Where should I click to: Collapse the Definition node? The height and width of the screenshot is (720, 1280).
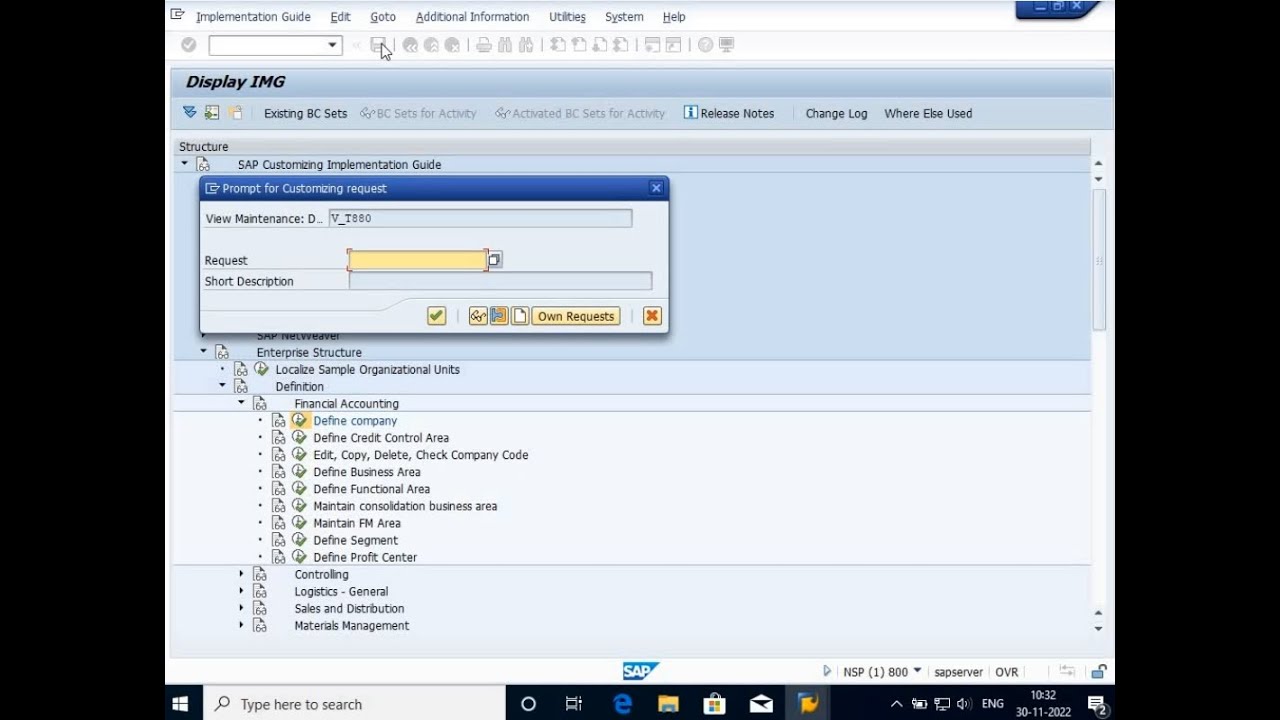[x=222, y=386]
